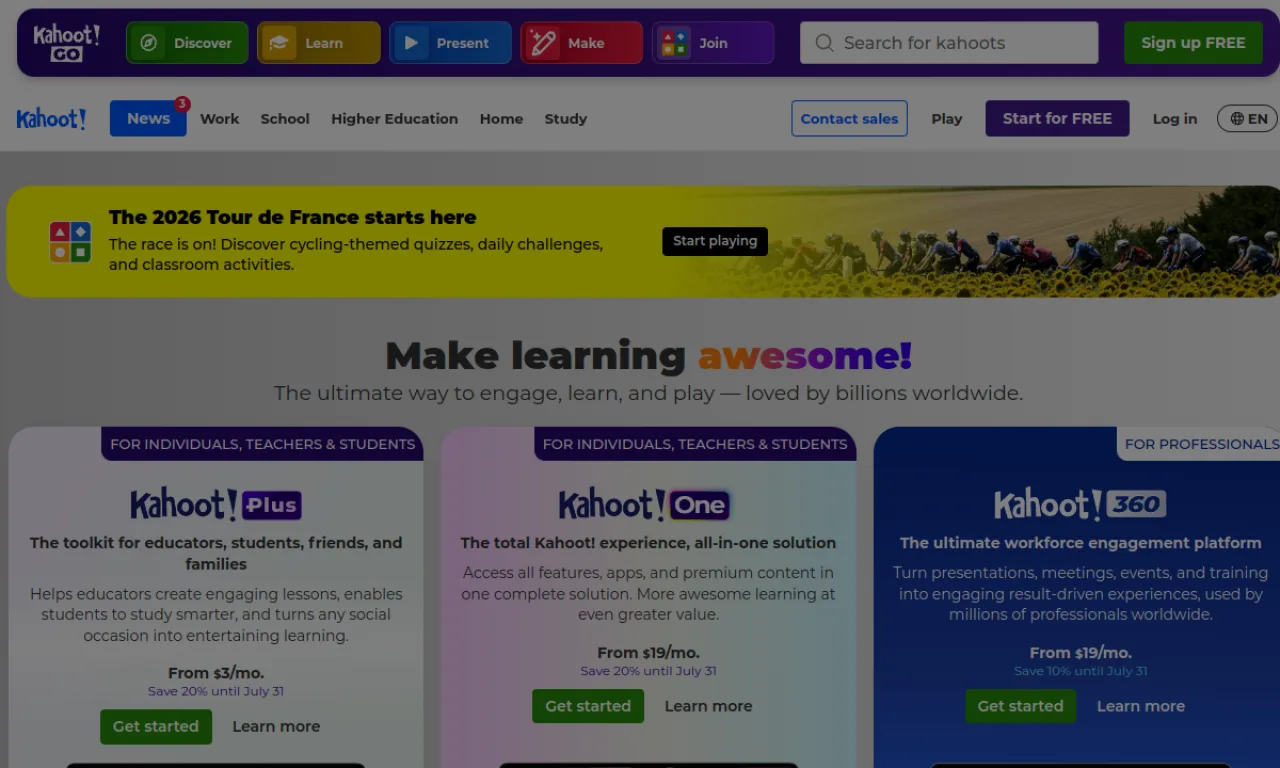
Task: Click Learn more for Kahoot! 360
Action: pyautogui.click(x=1141, y=706)
